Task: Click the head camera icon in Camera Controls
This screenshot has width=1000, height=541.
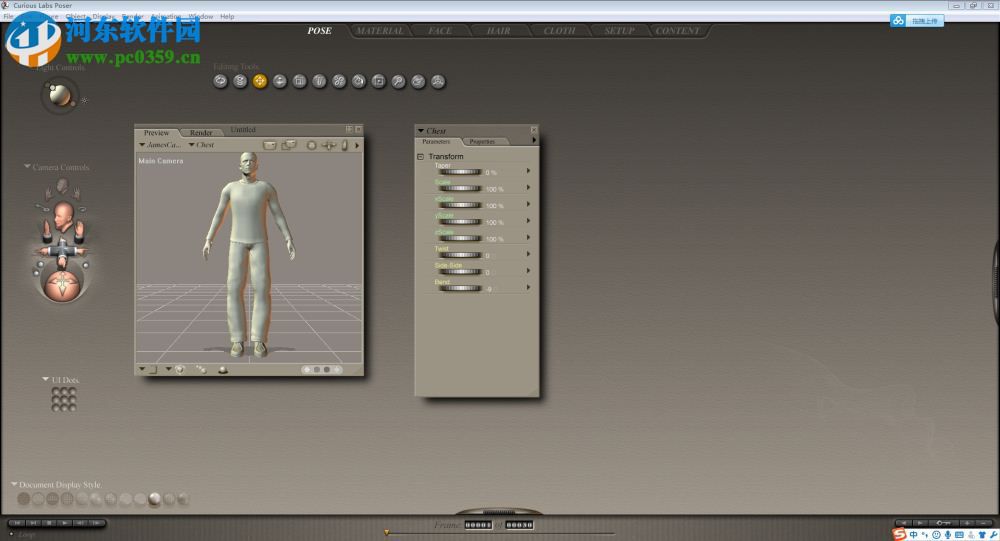Action: (62, 215)
